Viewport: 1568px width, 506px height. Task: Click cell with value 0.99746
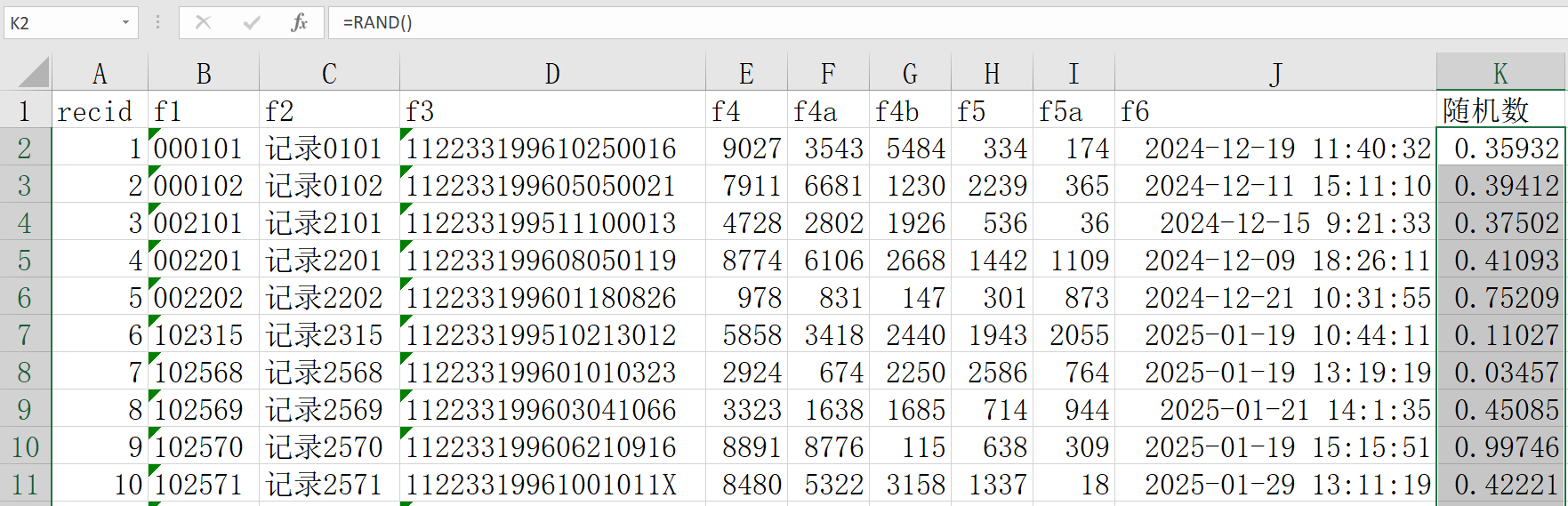[1500, 446]
